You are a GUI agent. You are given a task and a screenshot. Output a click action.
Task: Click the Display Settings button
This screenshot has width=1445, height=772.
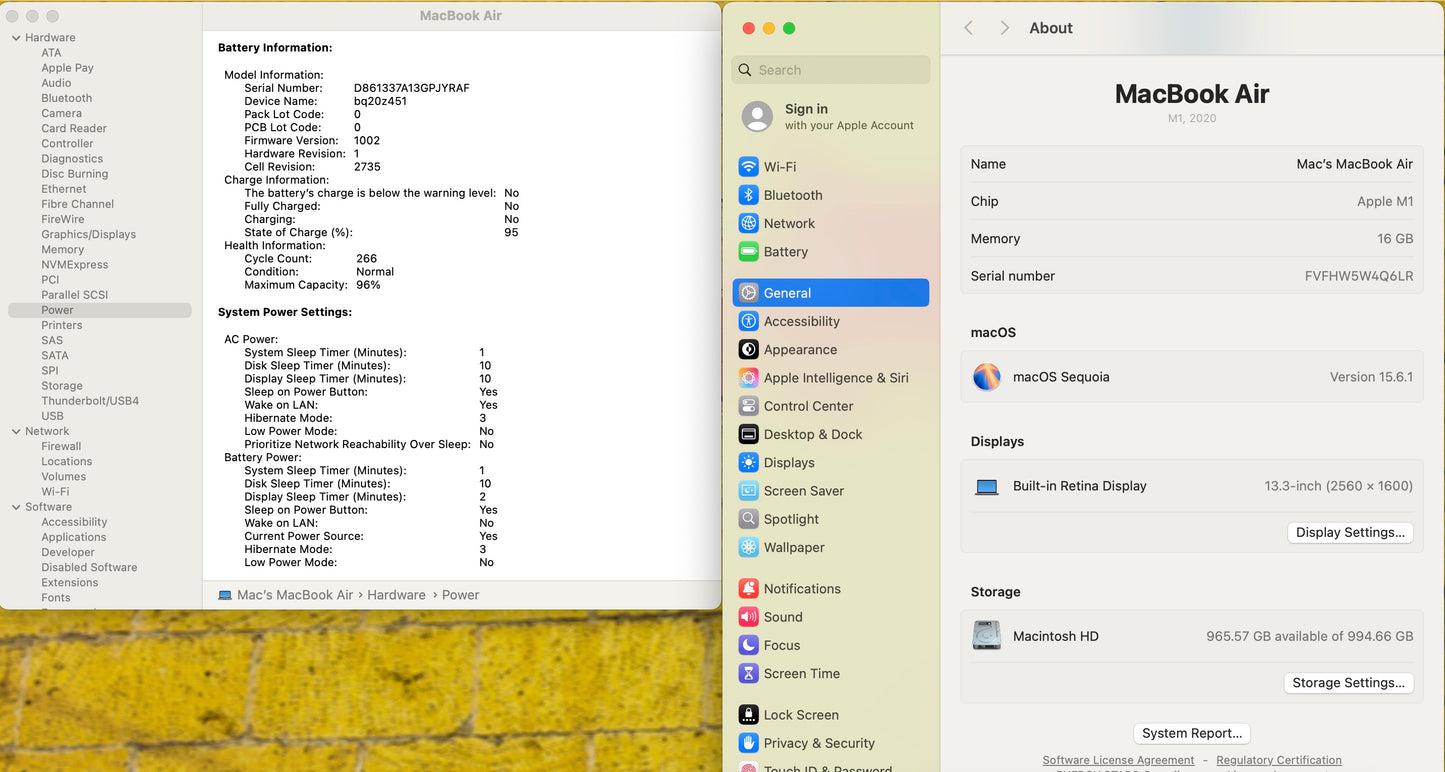tap(1350, 533)
